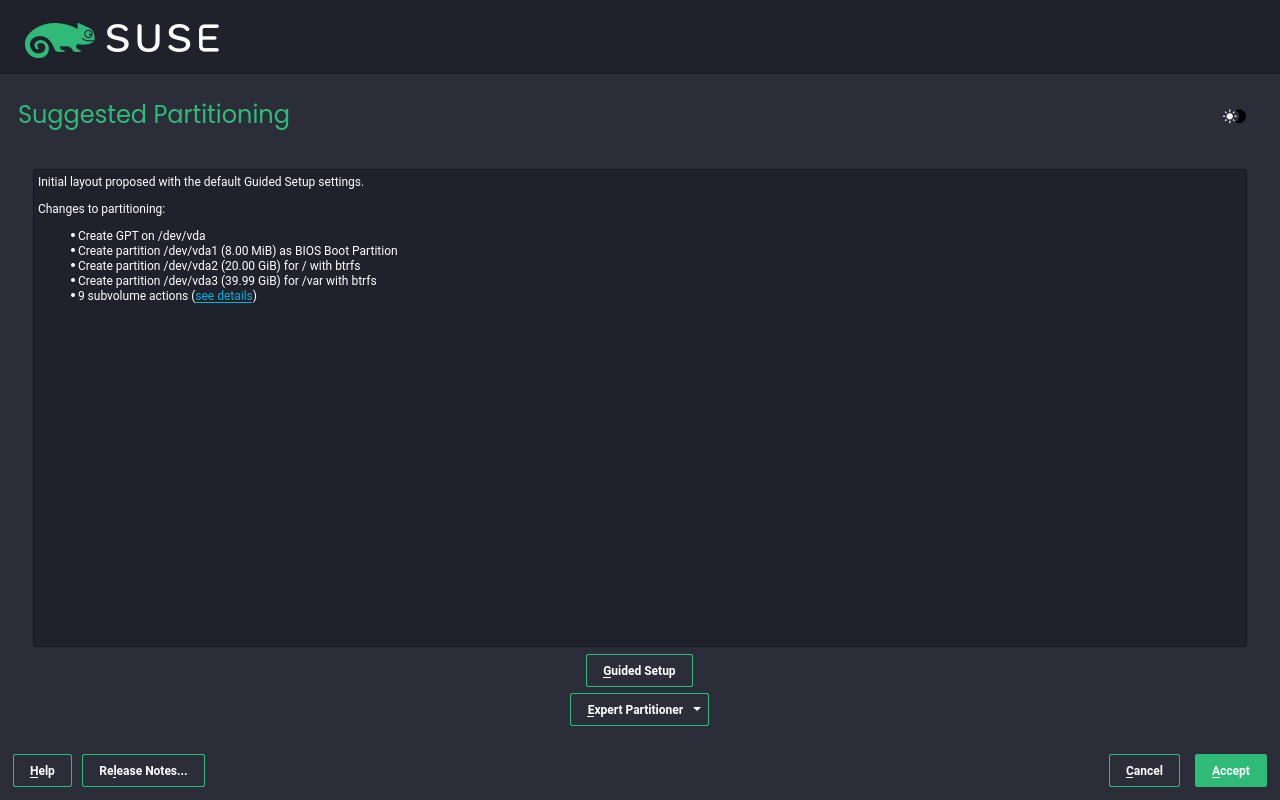Accept the suggested partitioning
1280x800 pixels.
click(1230, 771)
